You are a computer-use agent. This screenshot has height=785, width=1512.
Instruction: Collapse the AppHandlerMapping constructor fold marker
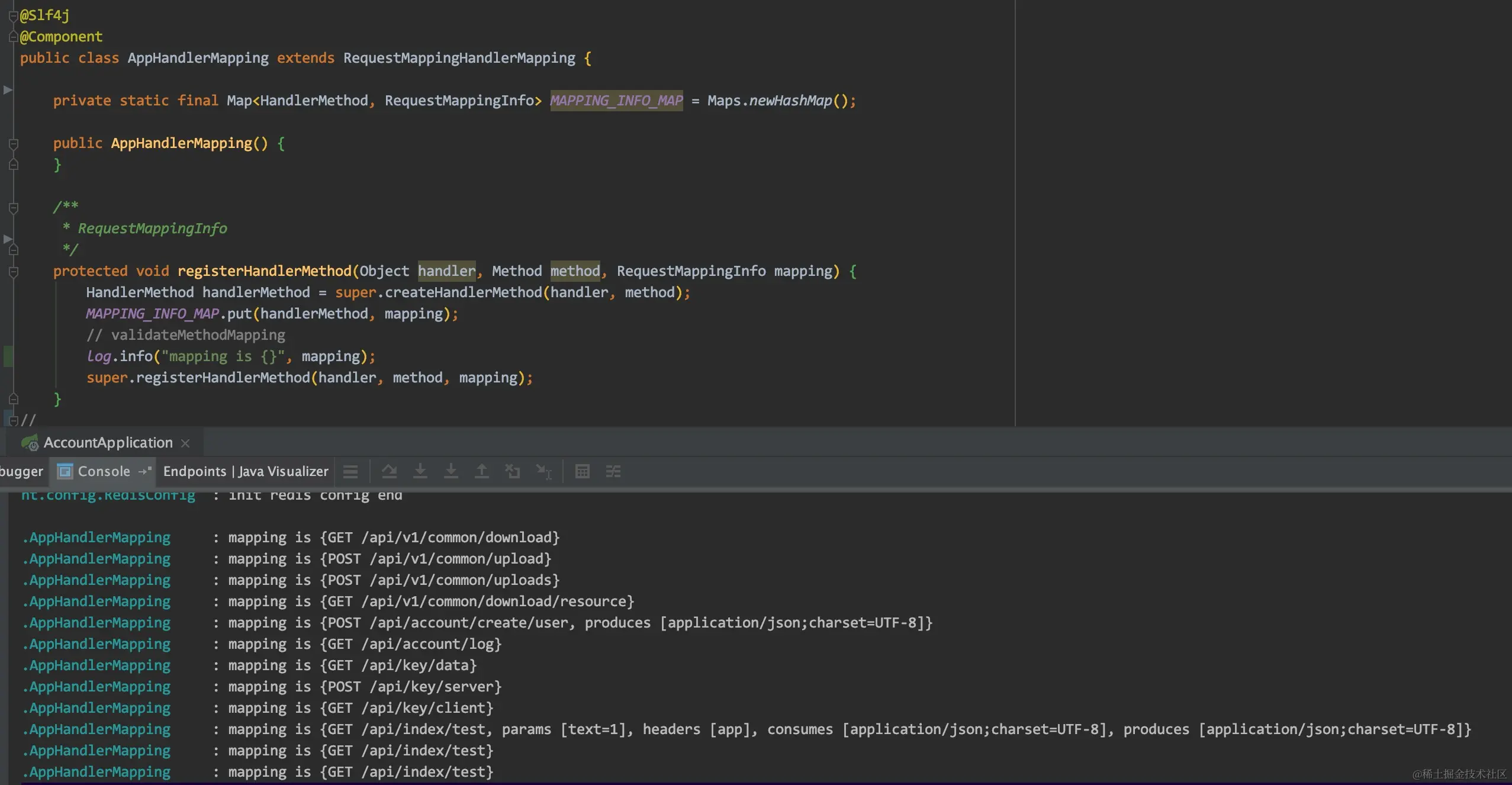pyautogui.click(x=14, y=144)
